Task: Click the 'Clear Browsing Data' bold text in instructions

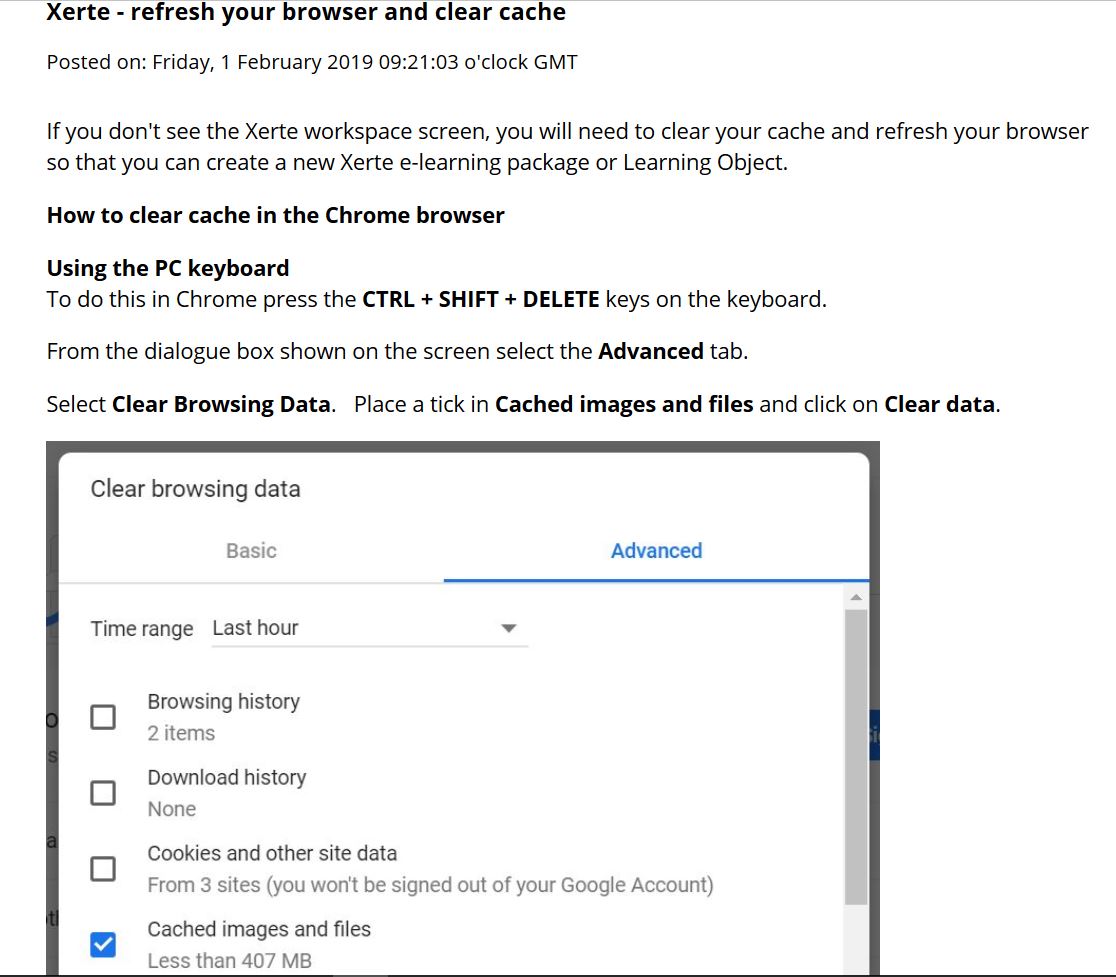Action: [x=221, y=404]
